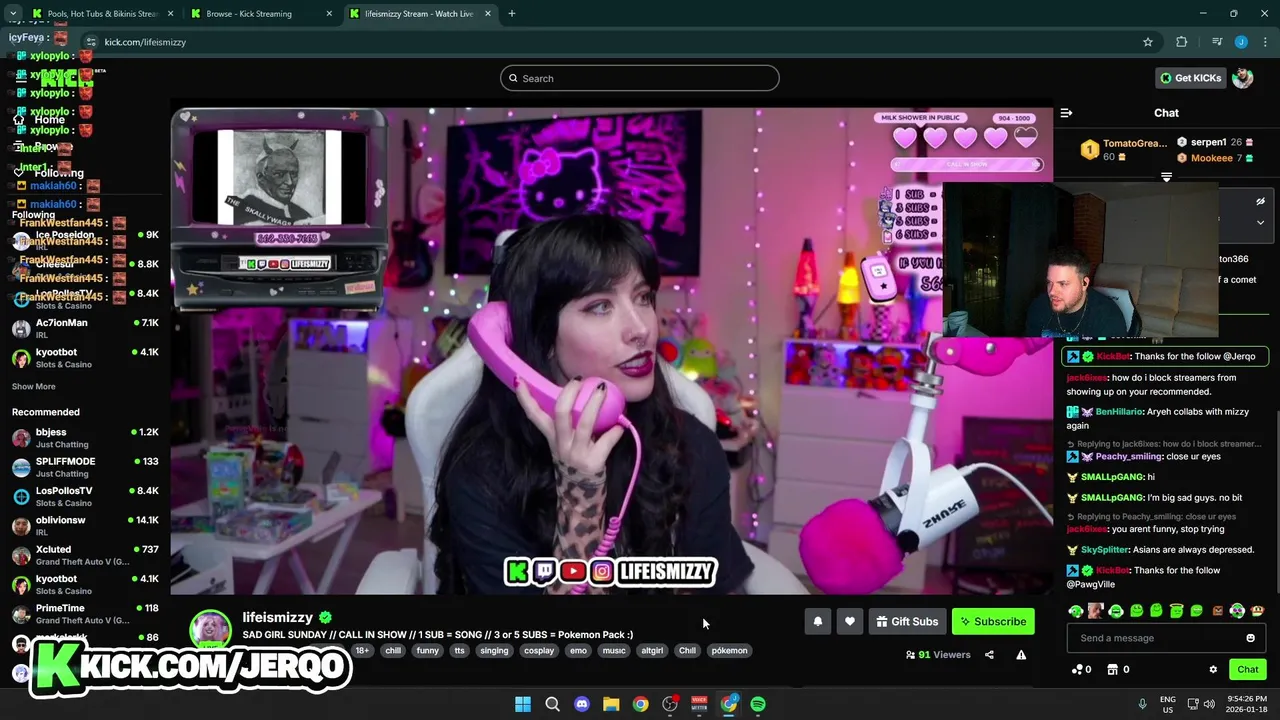This screenshot has height=720, width=1280.
Task: Select the singing tag
Action: (494, 651)
